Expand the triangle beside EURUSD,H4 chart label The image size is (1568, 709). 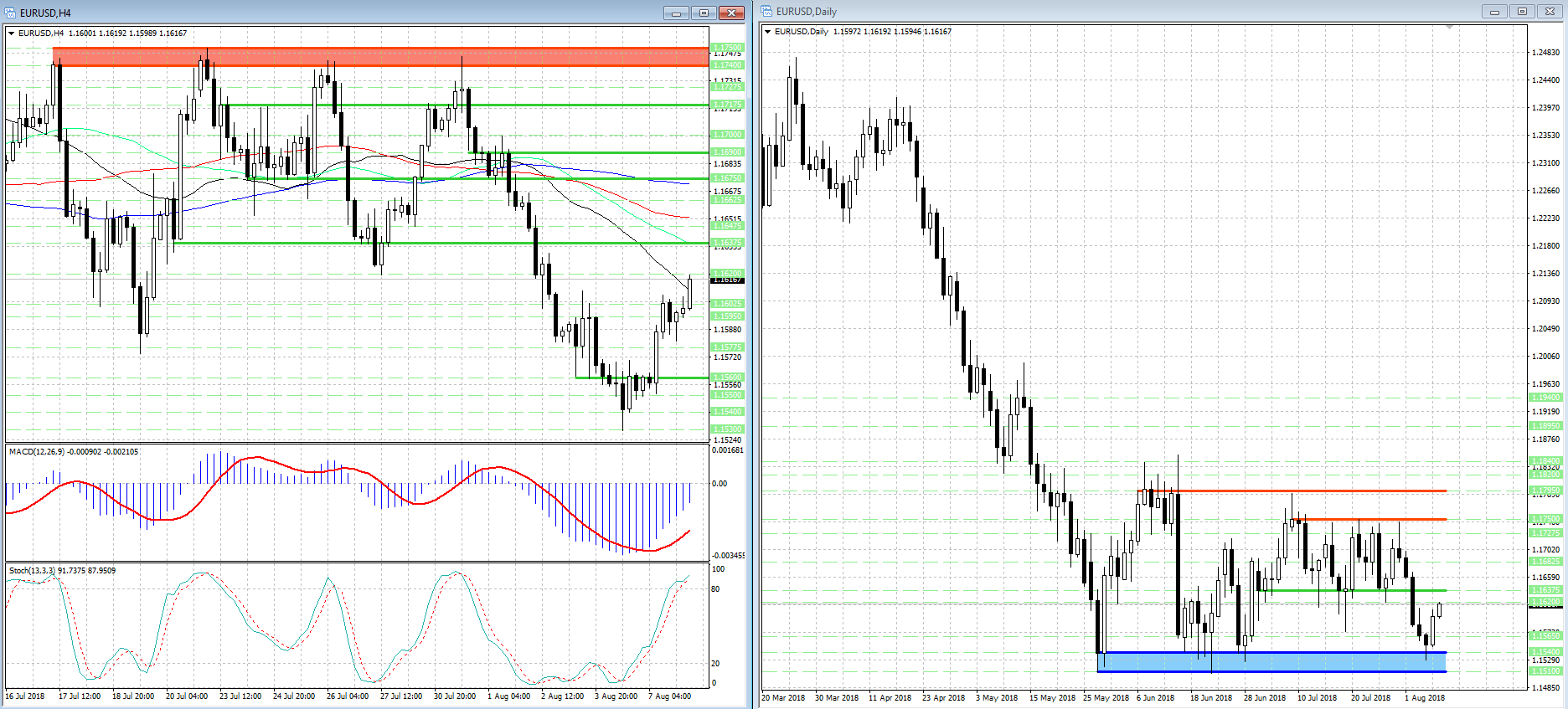(12, 33)
